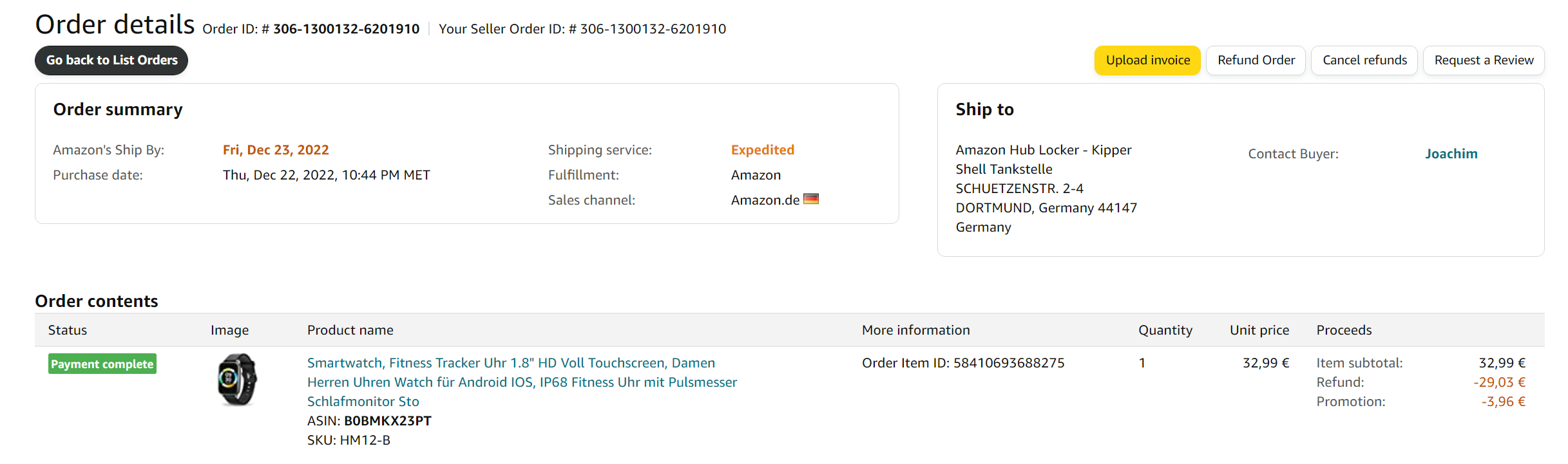Click the ASIN B0BMKX23PT text
Screen dimensions: 1568x464
tap(387, 421)
